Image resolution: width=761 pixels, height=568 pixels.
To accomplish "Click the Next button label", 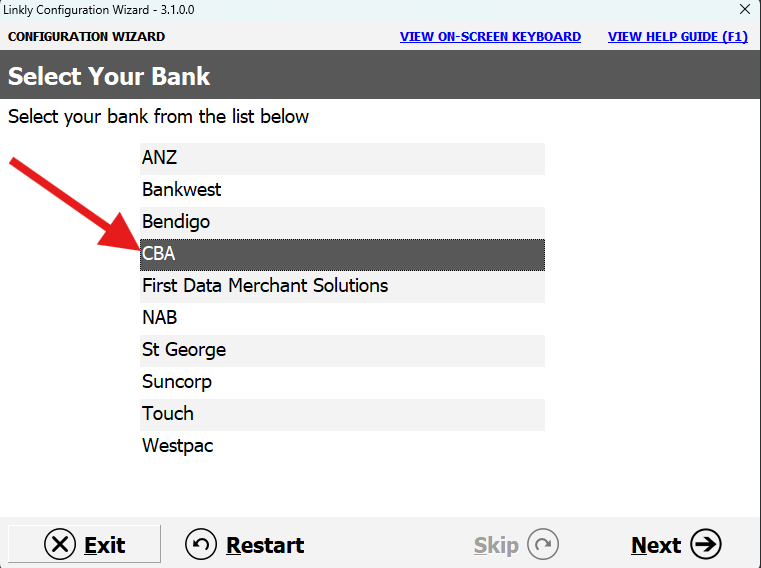I will pos(656,545).
